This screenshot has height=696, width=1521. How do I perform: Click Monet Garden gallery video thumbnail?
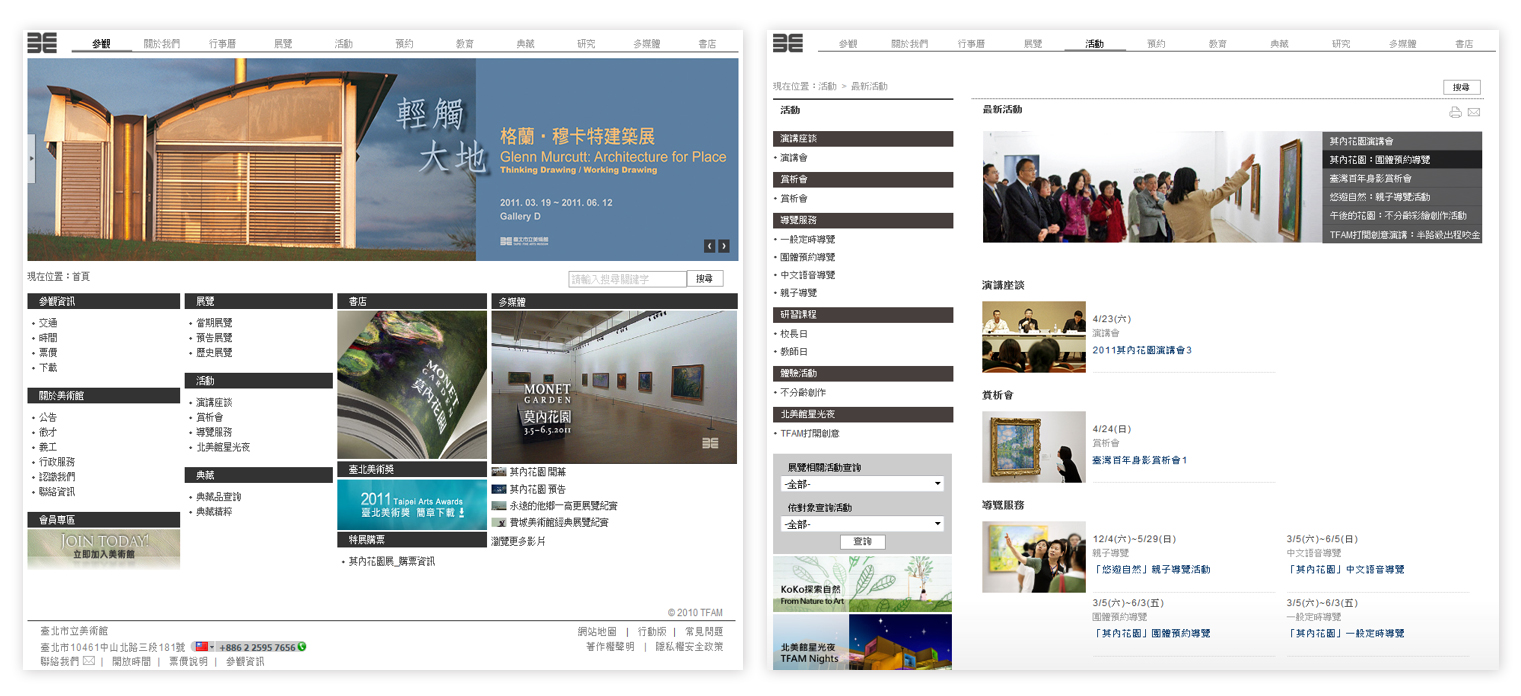tap(614, 387)
